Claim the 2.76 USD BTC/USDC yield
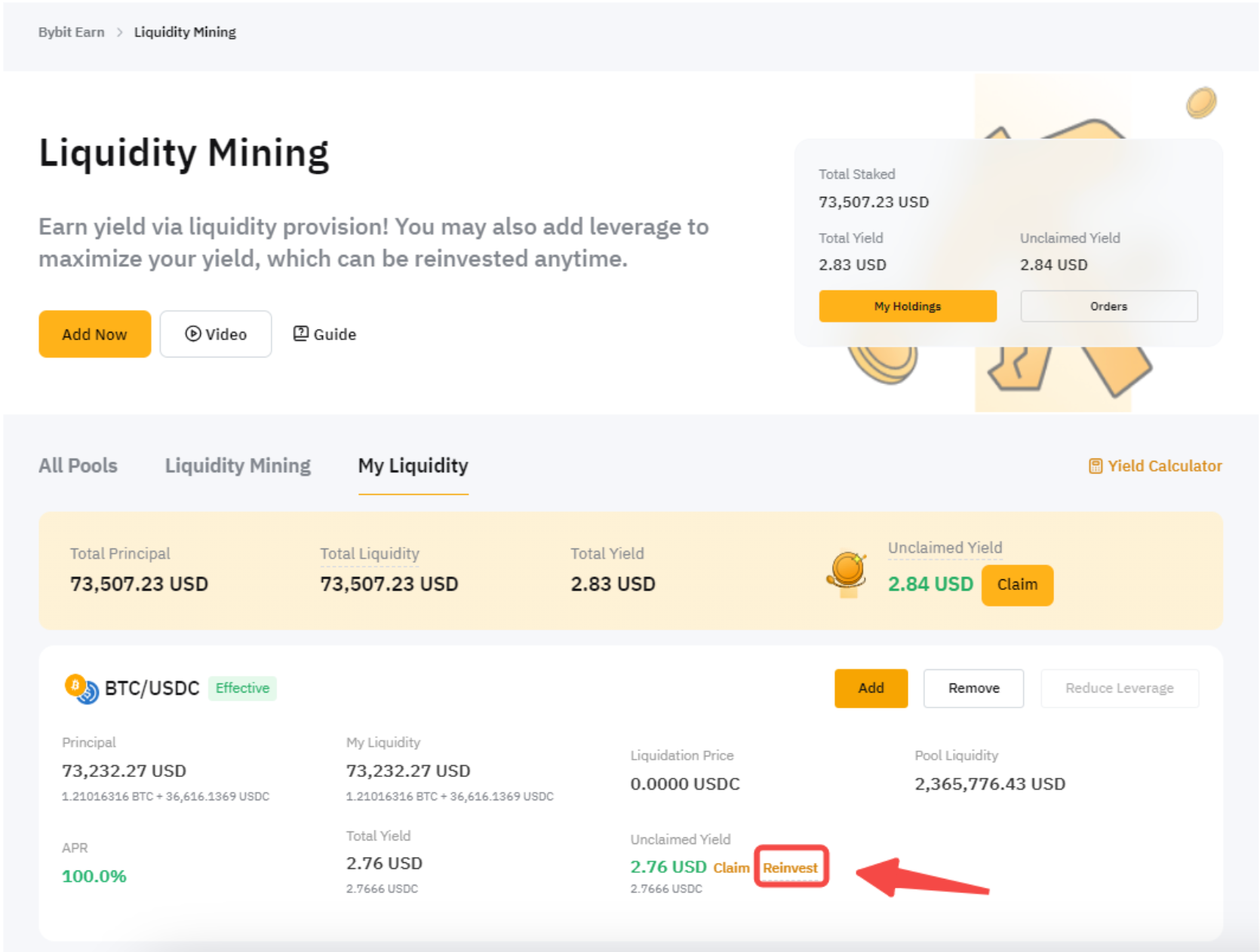 click(731, 868)
